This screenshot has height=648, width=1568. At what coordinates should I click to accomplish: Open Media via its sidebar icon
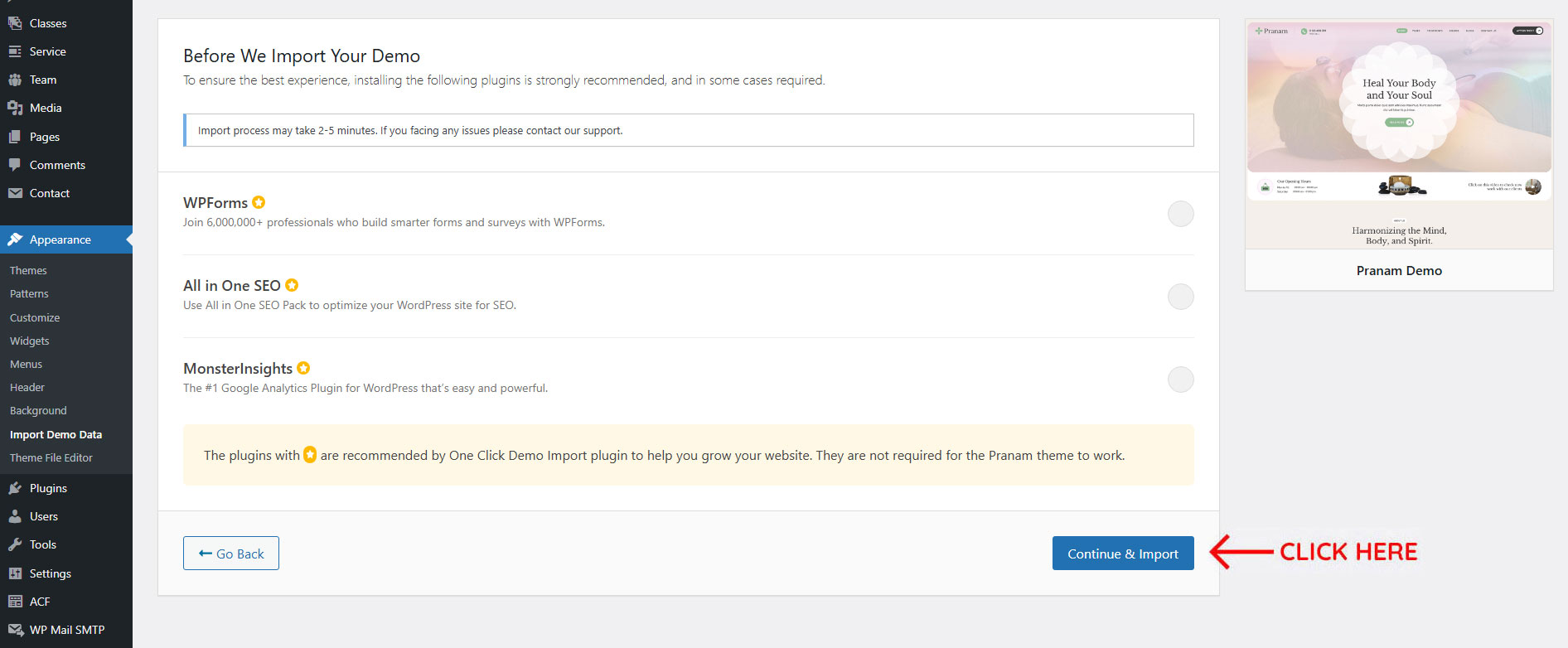(x=15, y=108)
